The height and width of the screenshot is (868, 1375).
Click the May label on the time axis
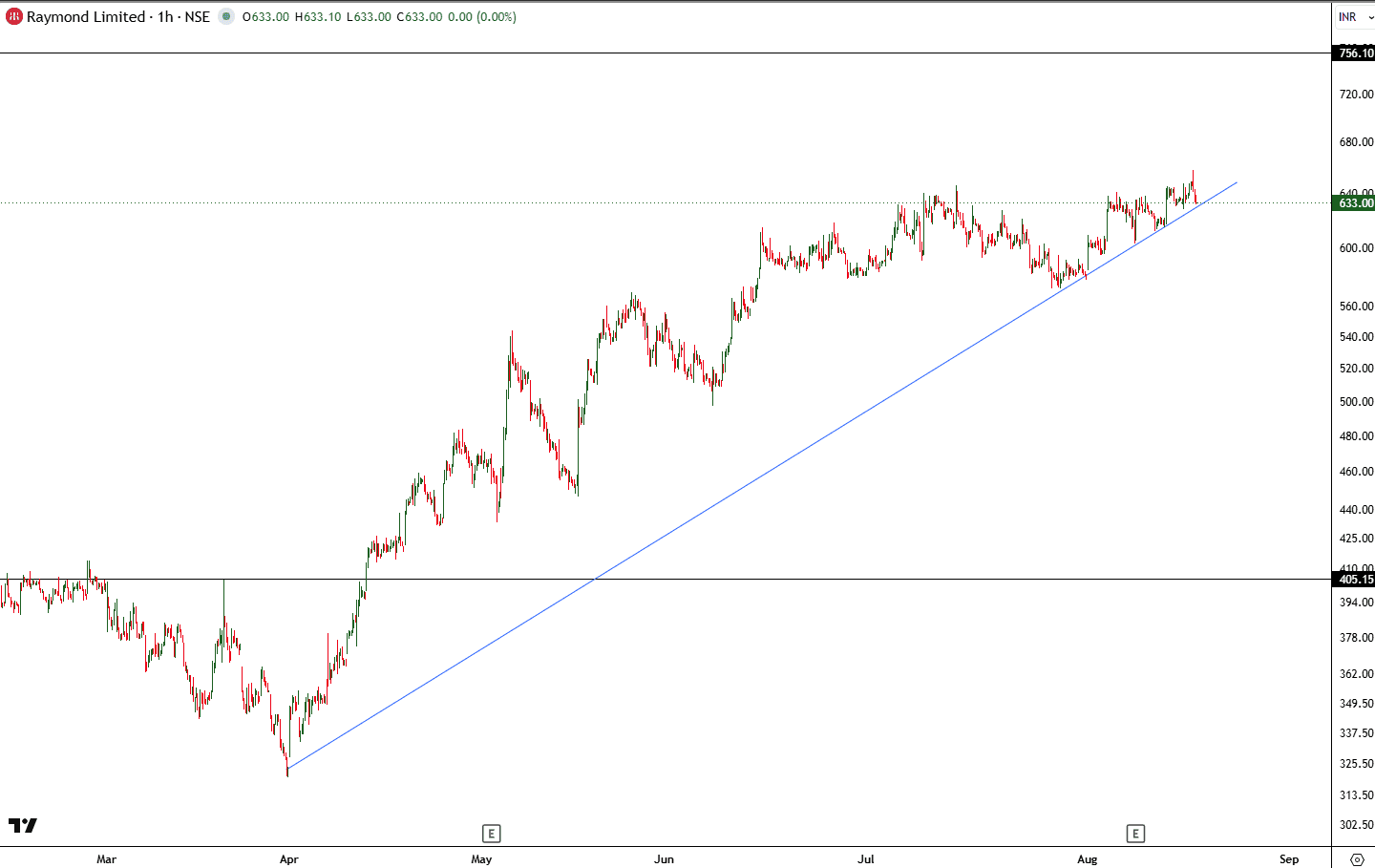tap(481, 858)
